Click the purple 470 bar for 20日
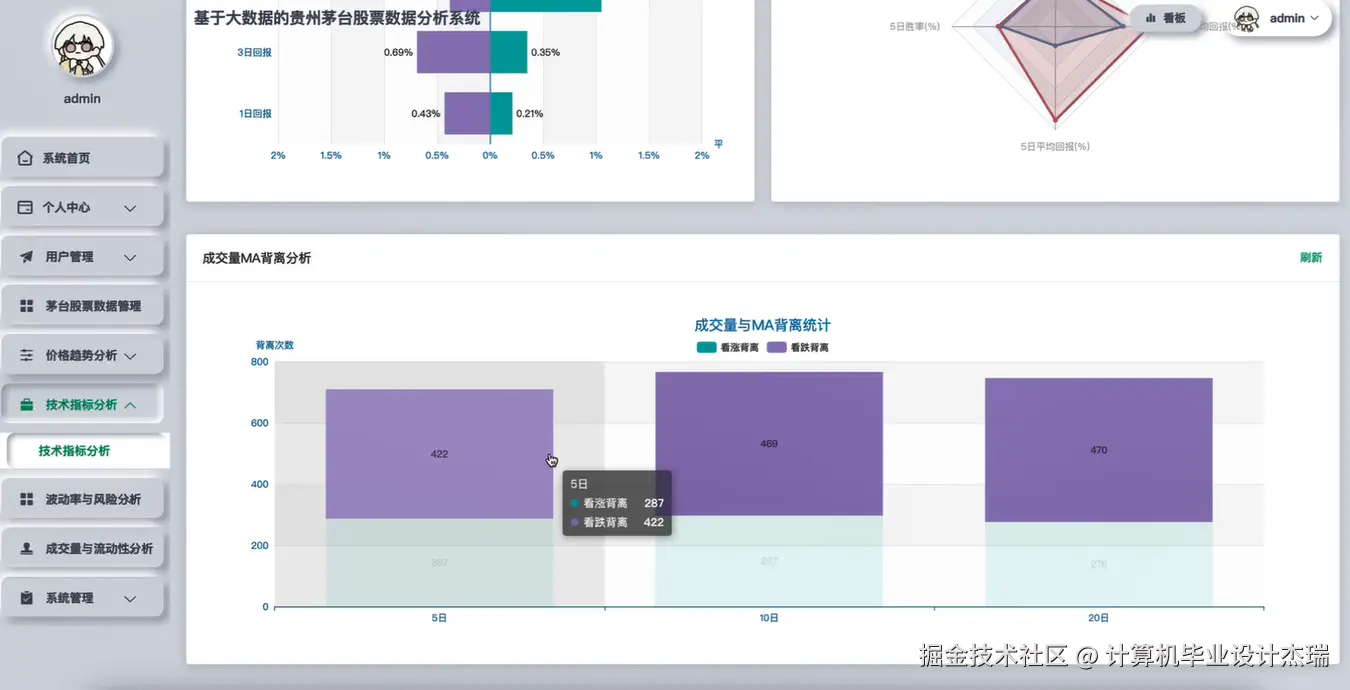1350x690 pixels. [1098, 450]
